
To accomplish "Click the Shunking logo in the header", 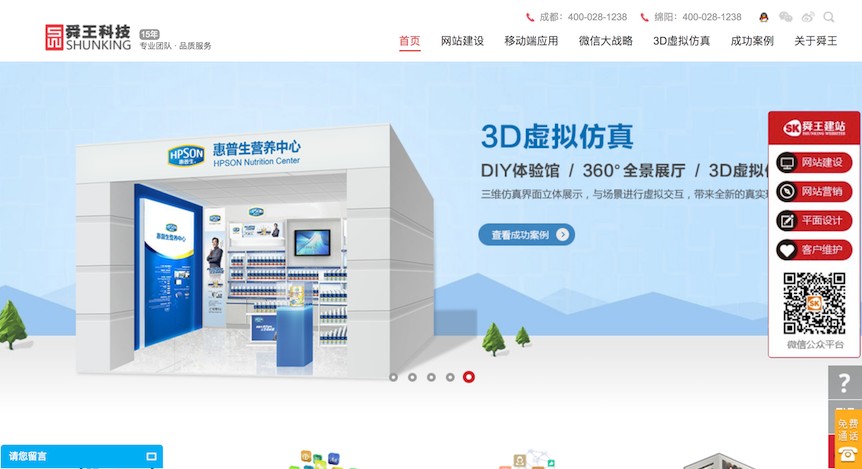I will tap(88, 37).
